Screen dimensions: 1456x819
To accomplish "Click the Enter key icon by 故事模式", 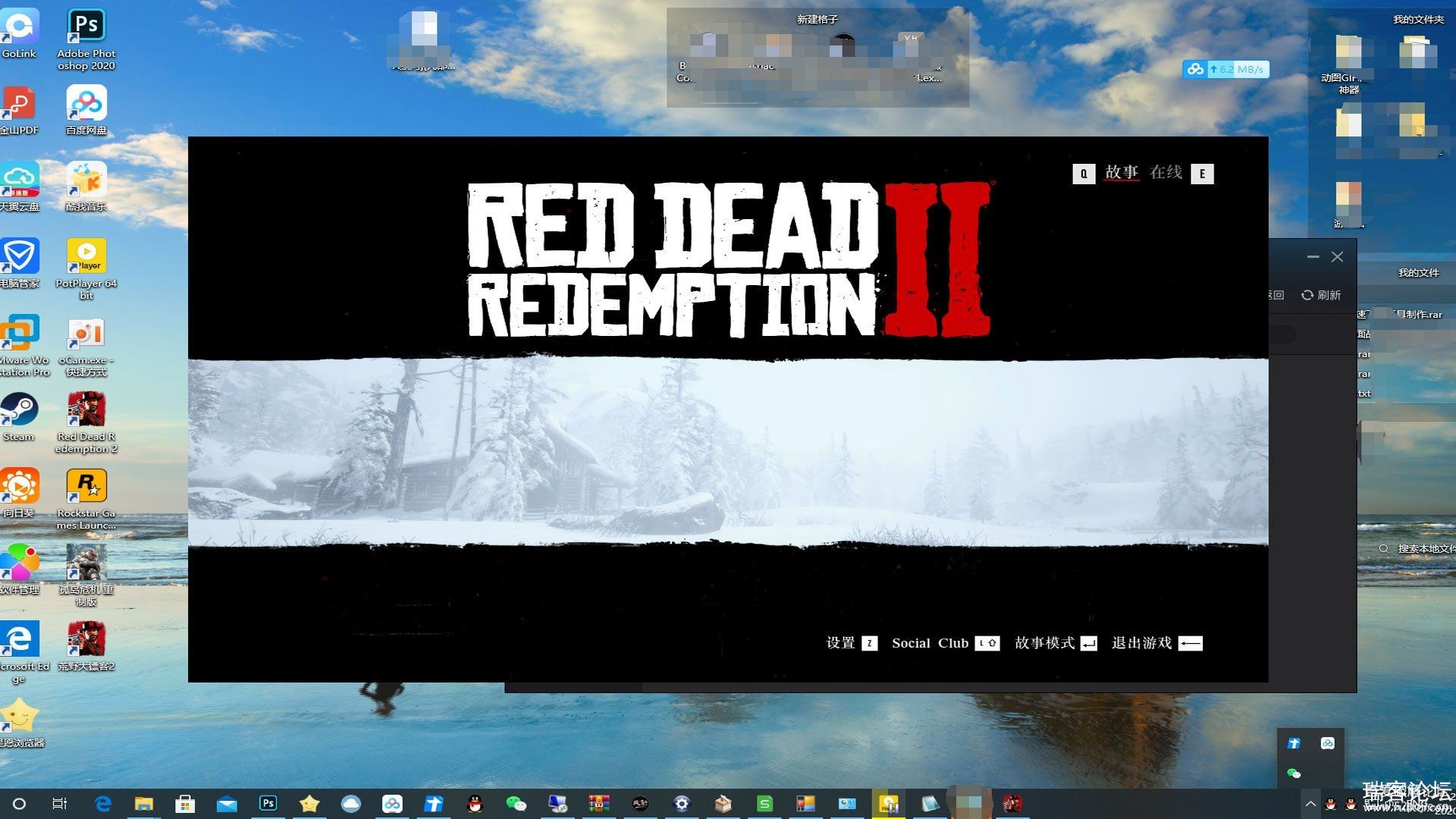I will coord(1088,643).
